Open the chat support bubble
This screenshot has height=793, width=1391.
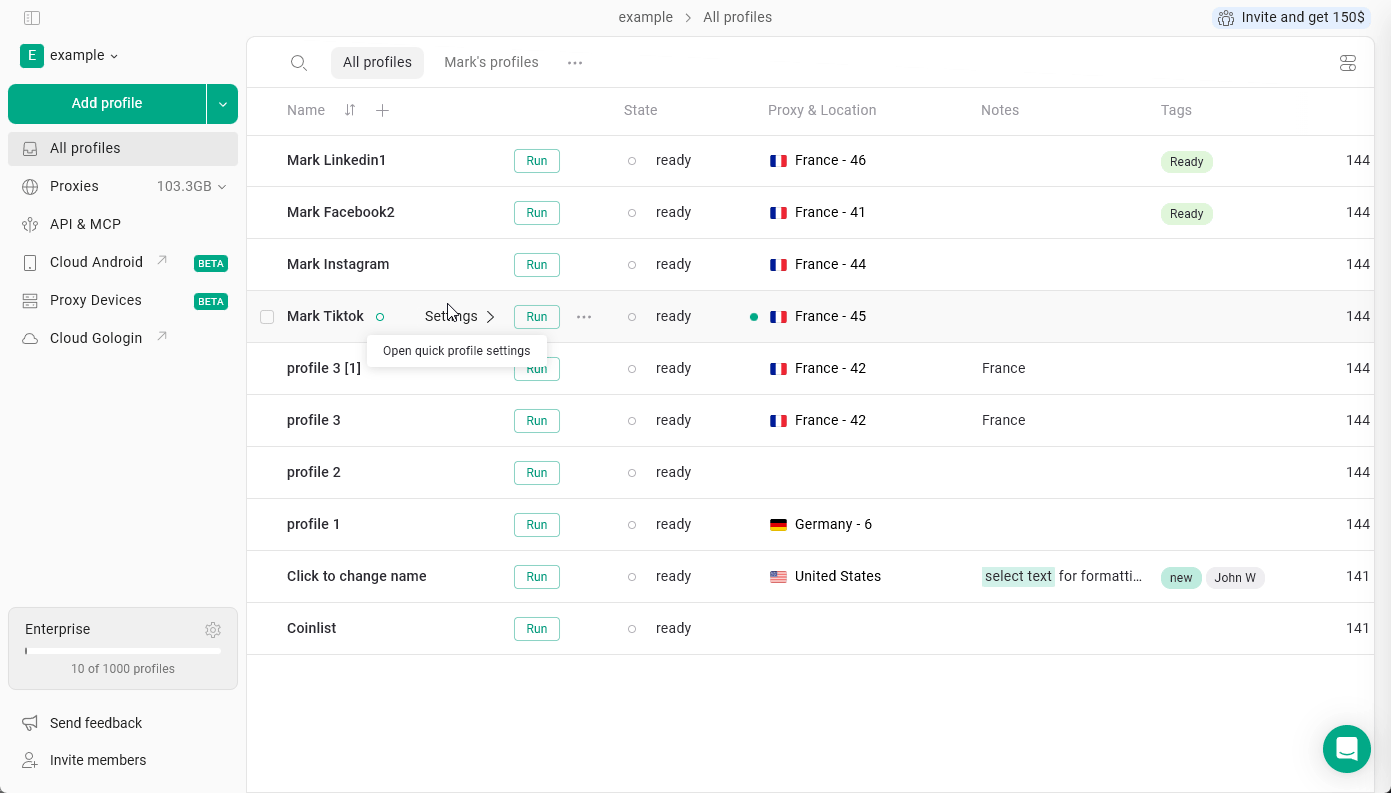pyautogui.click(x=1347, y=749)
